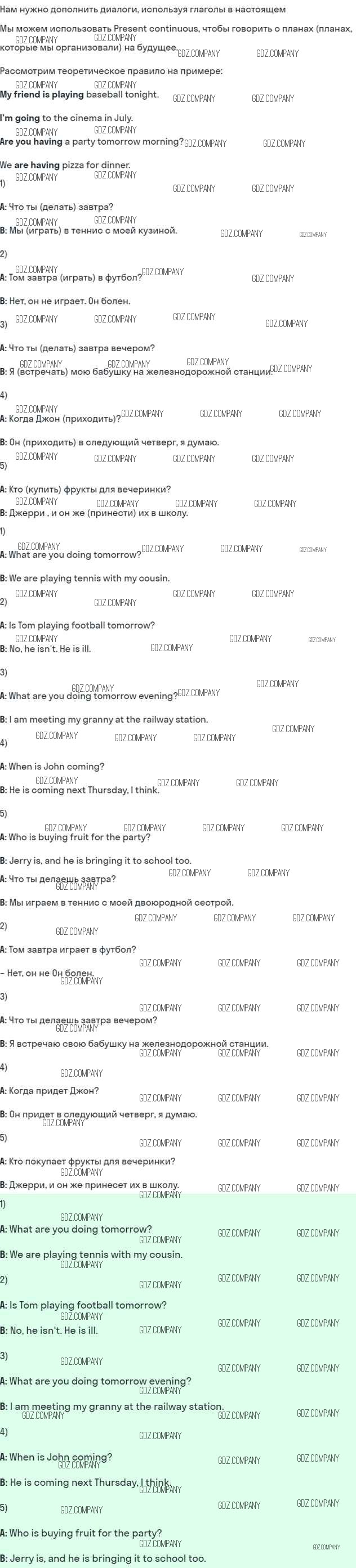
Task: Click the sentence "My friend is playing baseball tonight."
Action: (79, 95)
